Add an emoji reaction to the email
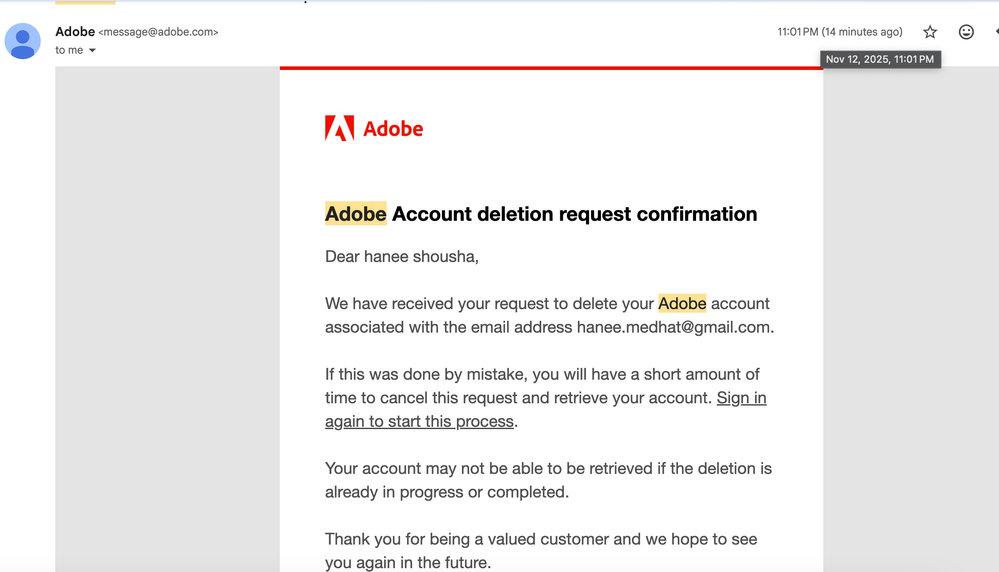The width and height of the screenshot is (999, 572). [x=966, y=32]
